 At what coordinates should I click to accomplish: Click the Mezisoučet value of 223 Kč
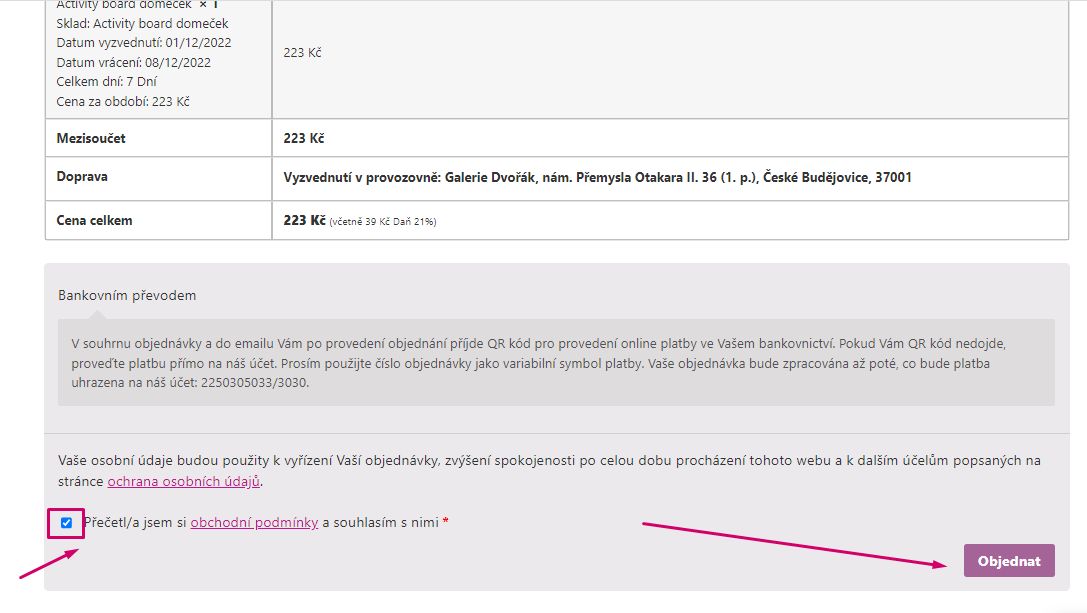point(304,138)
